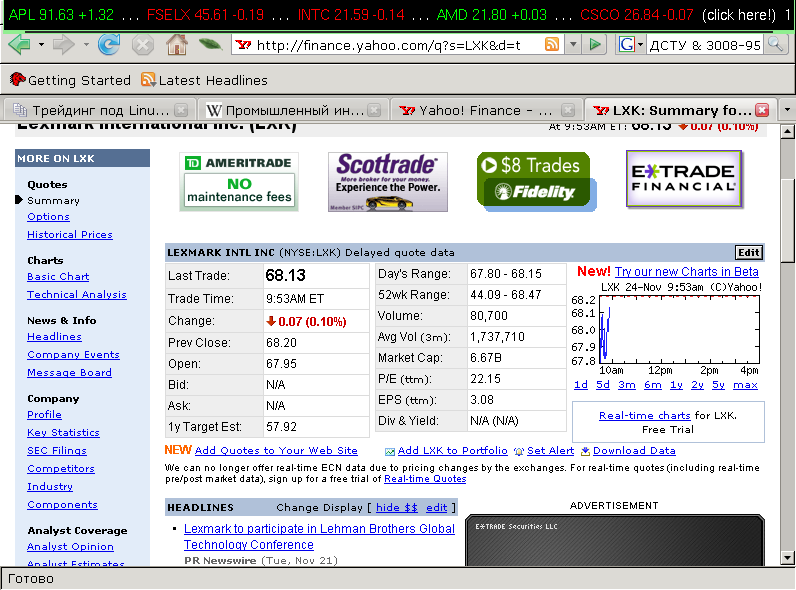This screenshot has width=796, height=590.
Task: Click the Download Data link
Action: click(x=634, y=450)
